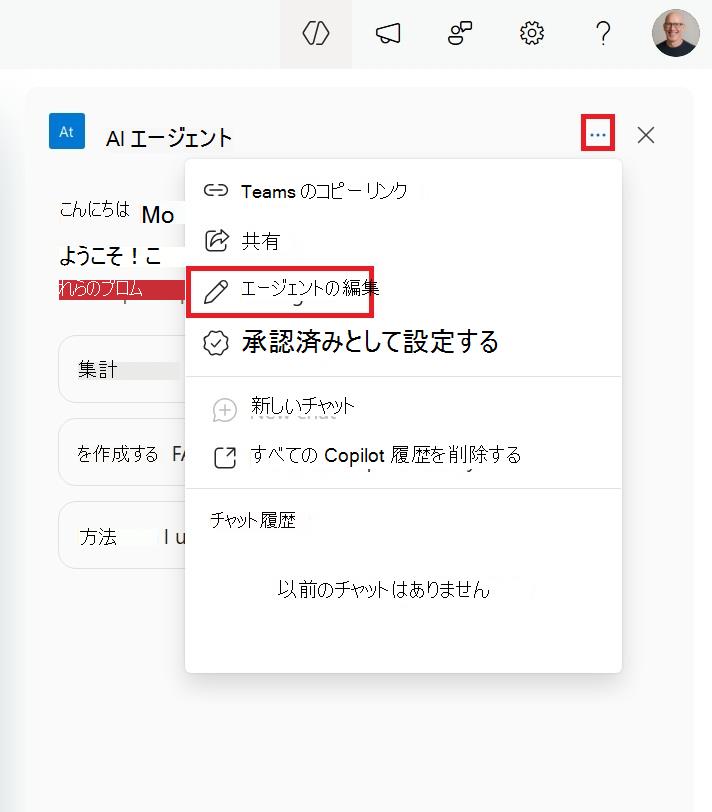Open the code view icon in header
Image resolution: width=712 pixels, height=812 pixels.
[316, 34]
